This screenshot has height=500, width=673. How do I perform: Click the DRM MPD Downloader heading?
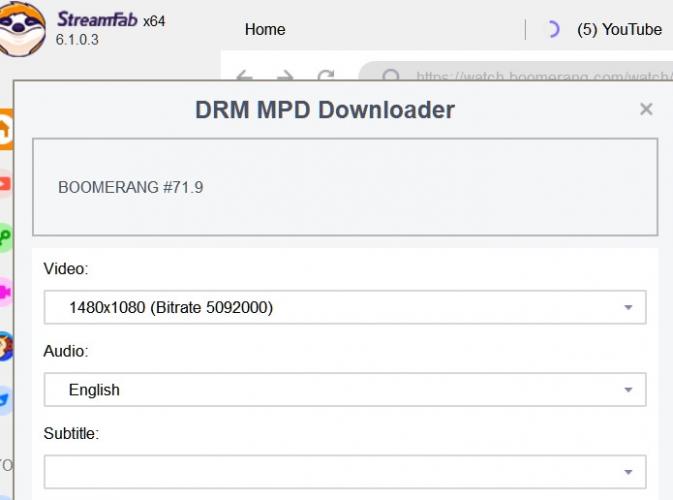[x=325, y=110]
